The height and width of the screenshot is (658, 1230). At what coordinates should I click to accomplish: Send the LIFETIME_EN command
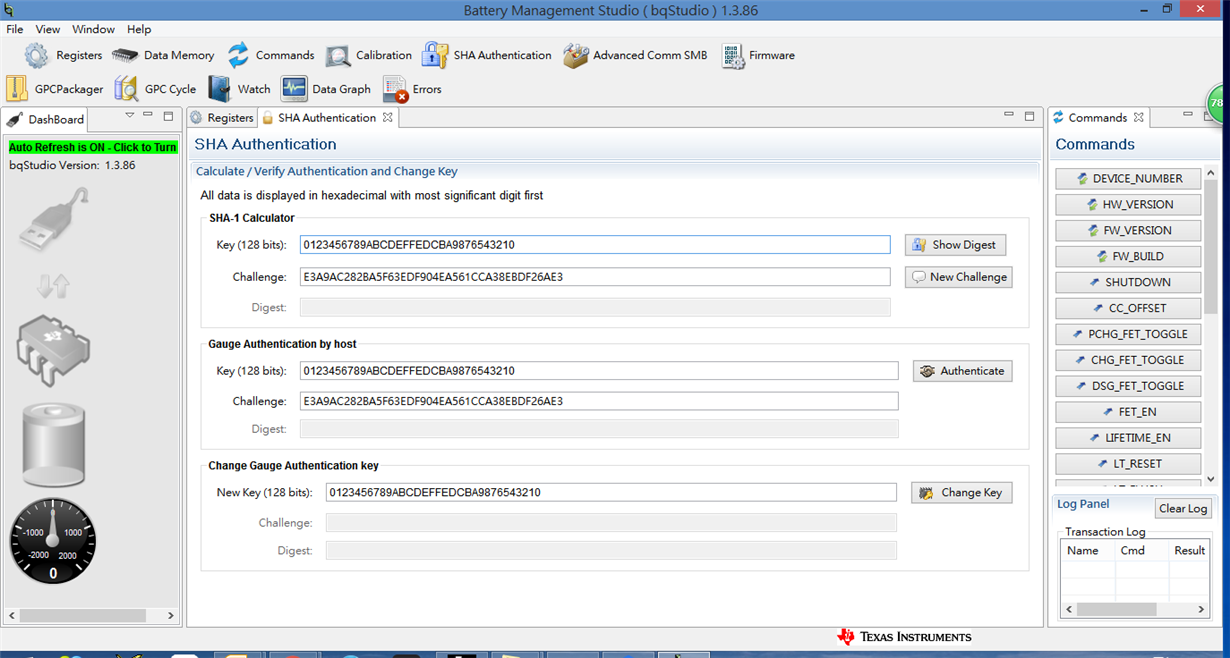click(x=1129, y=439)
